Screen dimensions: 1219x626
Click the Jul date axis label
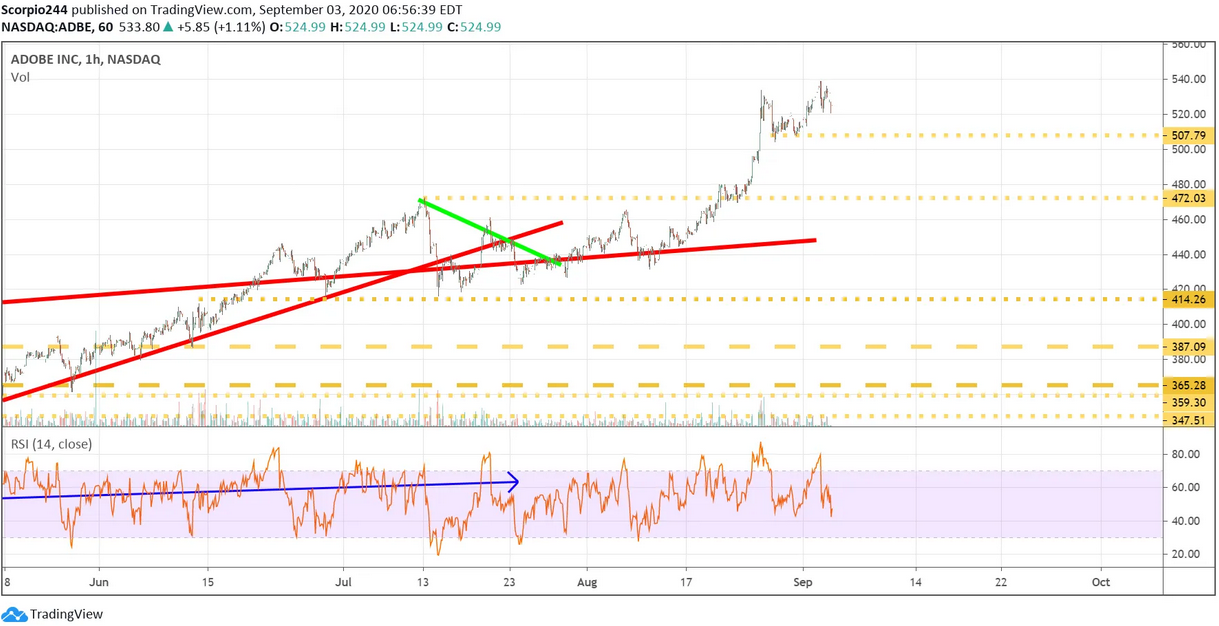pos(345,581)
